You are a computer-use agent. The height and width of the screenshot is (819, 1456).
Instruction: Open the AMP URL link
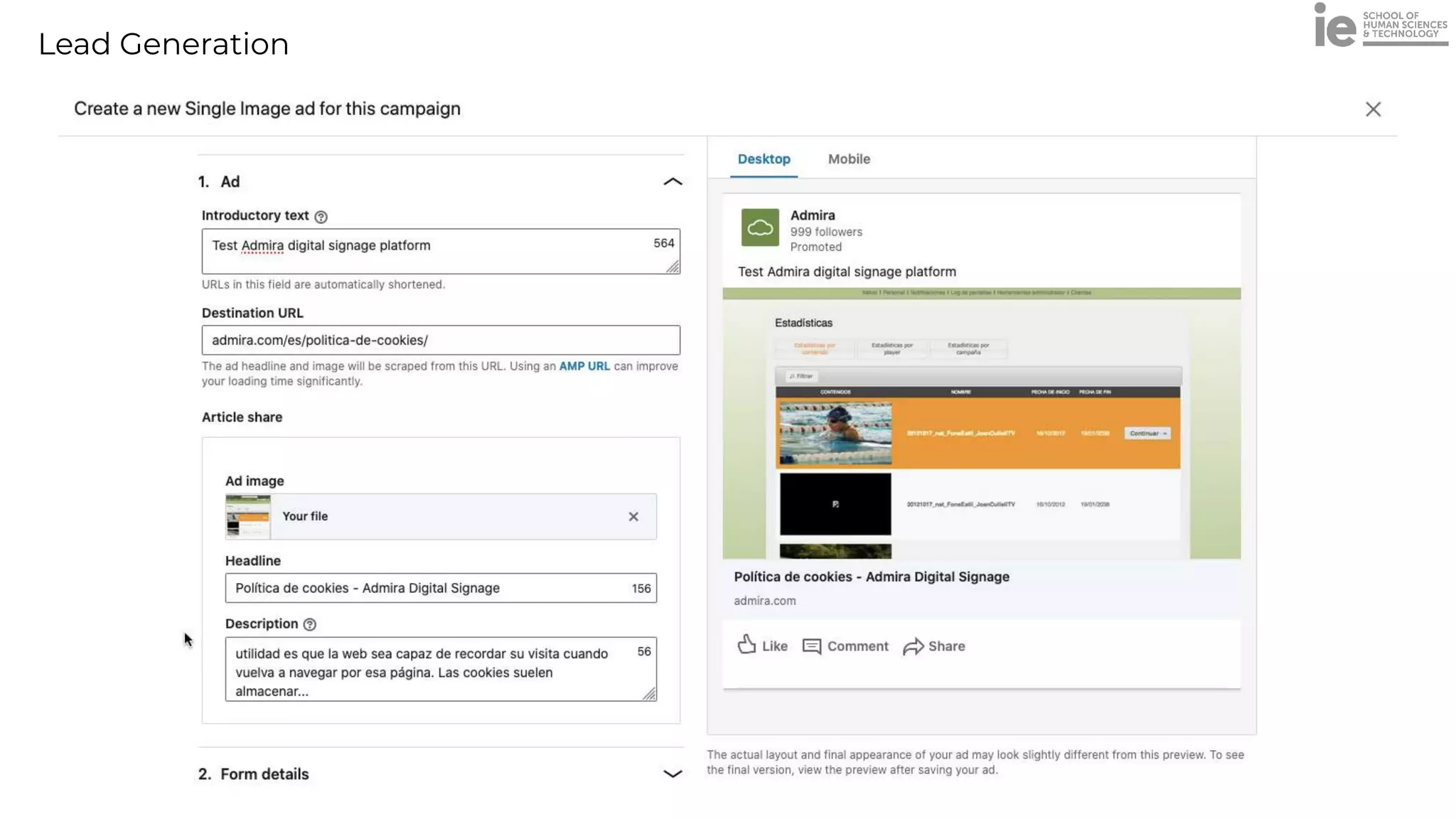click(x=584, y=366)
